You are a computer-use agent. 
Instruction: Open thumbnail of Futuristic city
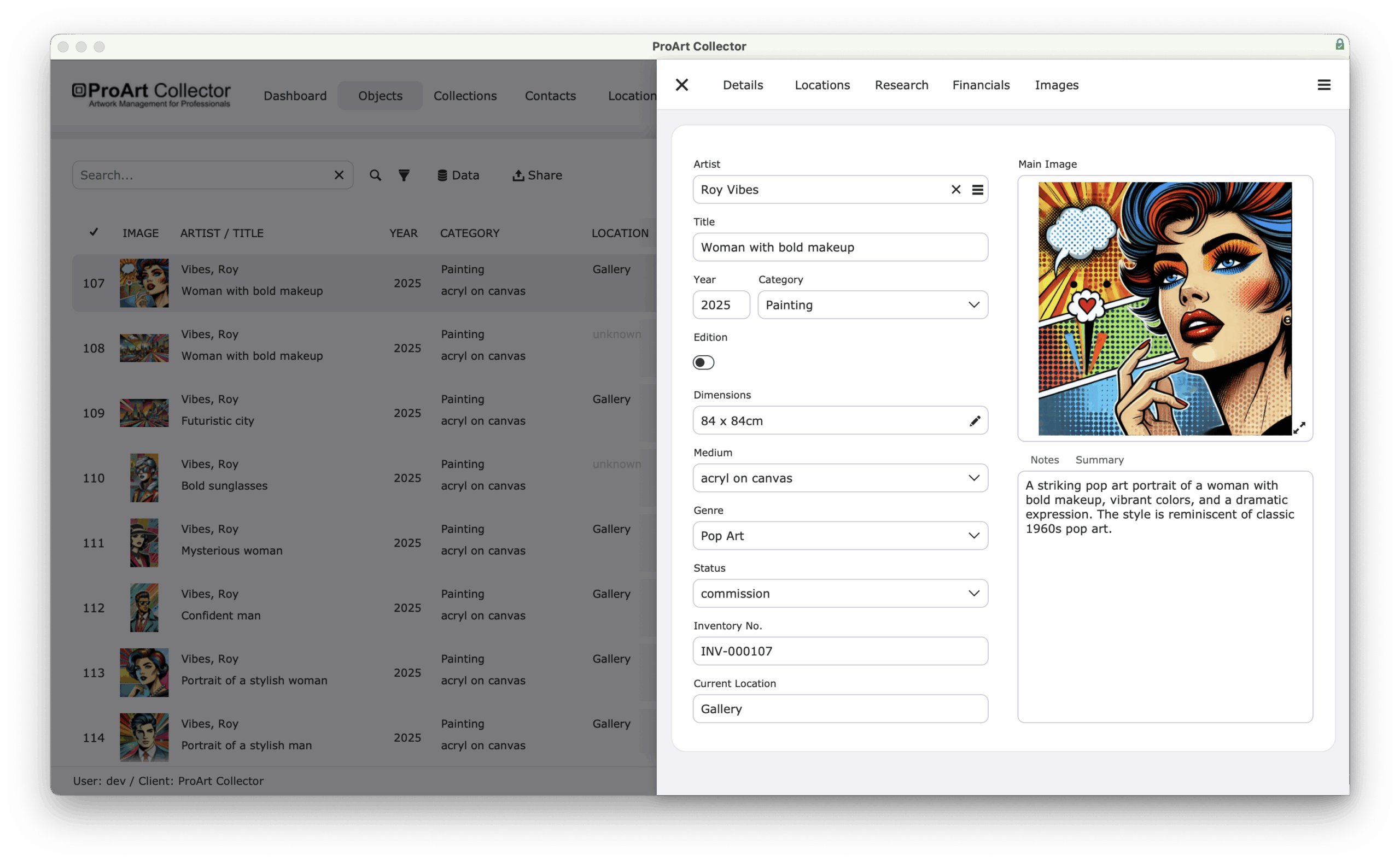144,413
